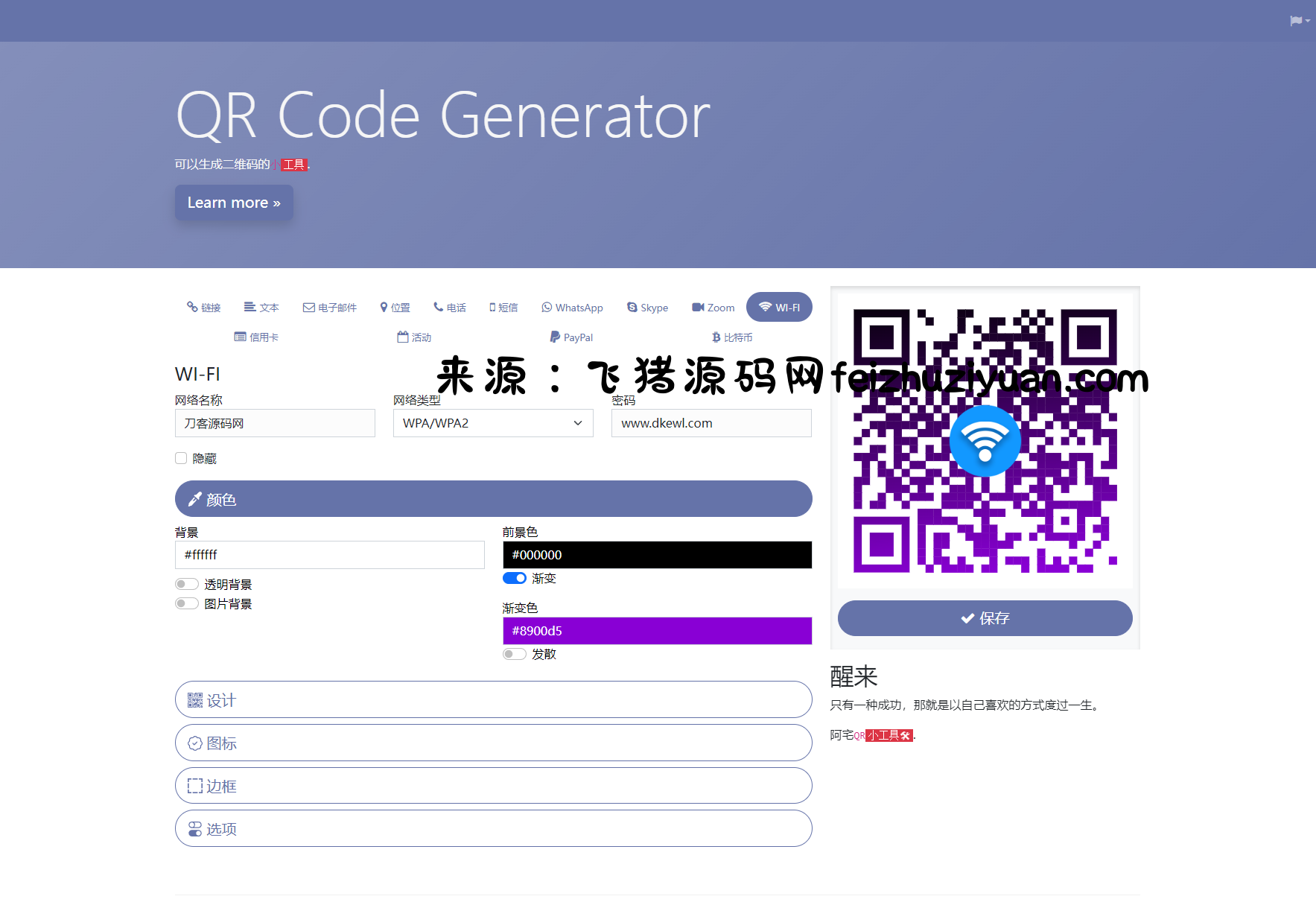This screenshot has height=902, width=1316.
Task: Disable the 渐变 gradient toggle
Action: pyautogui.click(x=515, y=578)
